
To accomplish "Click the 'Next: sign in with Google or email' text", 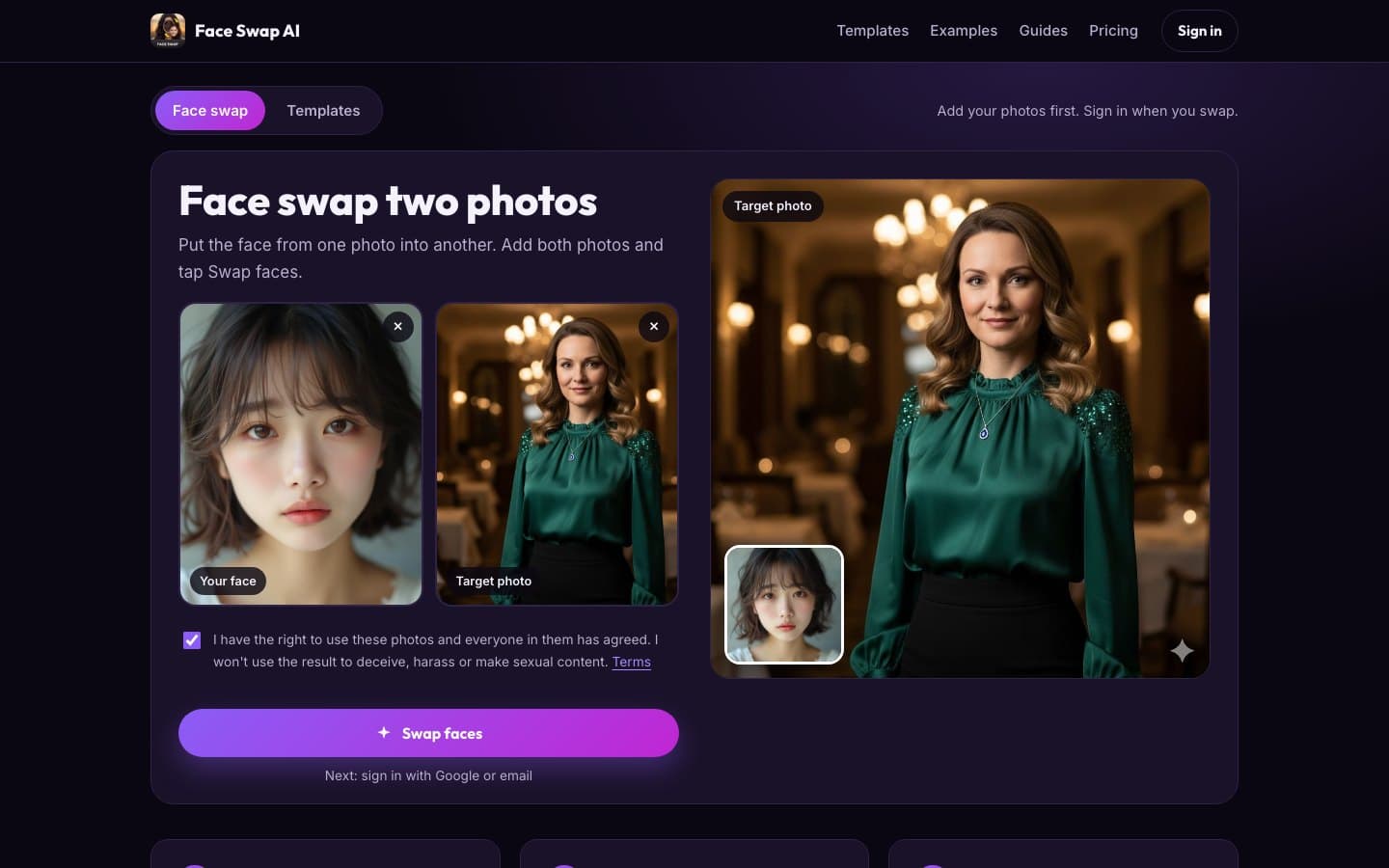I will click(x=428, y=775).
